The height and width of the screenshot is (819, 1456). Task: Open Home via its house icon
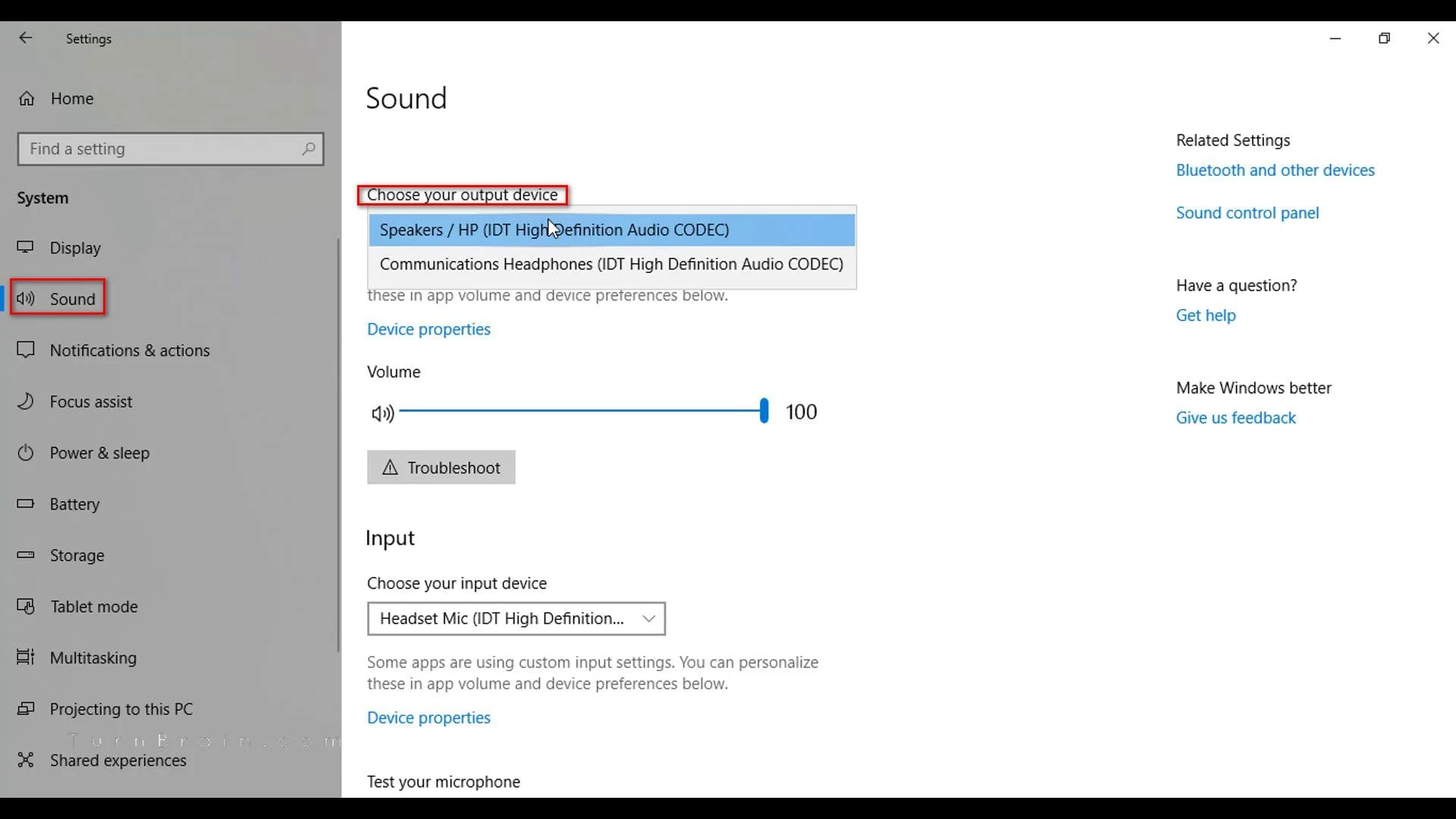coord(27,99)
